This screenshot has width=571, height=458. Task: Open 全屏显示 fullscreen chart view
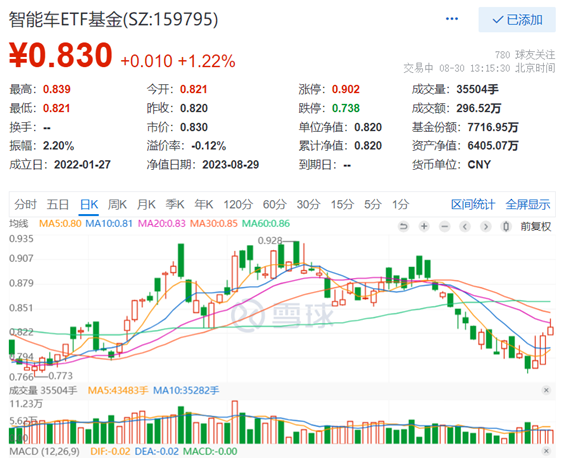[528, 204]
